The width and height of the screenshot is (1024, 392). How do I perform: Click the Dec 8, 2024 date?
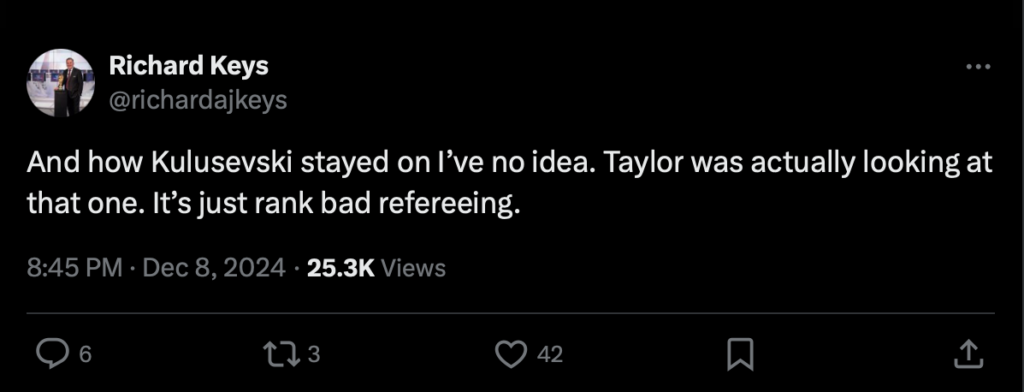point(213,267)
